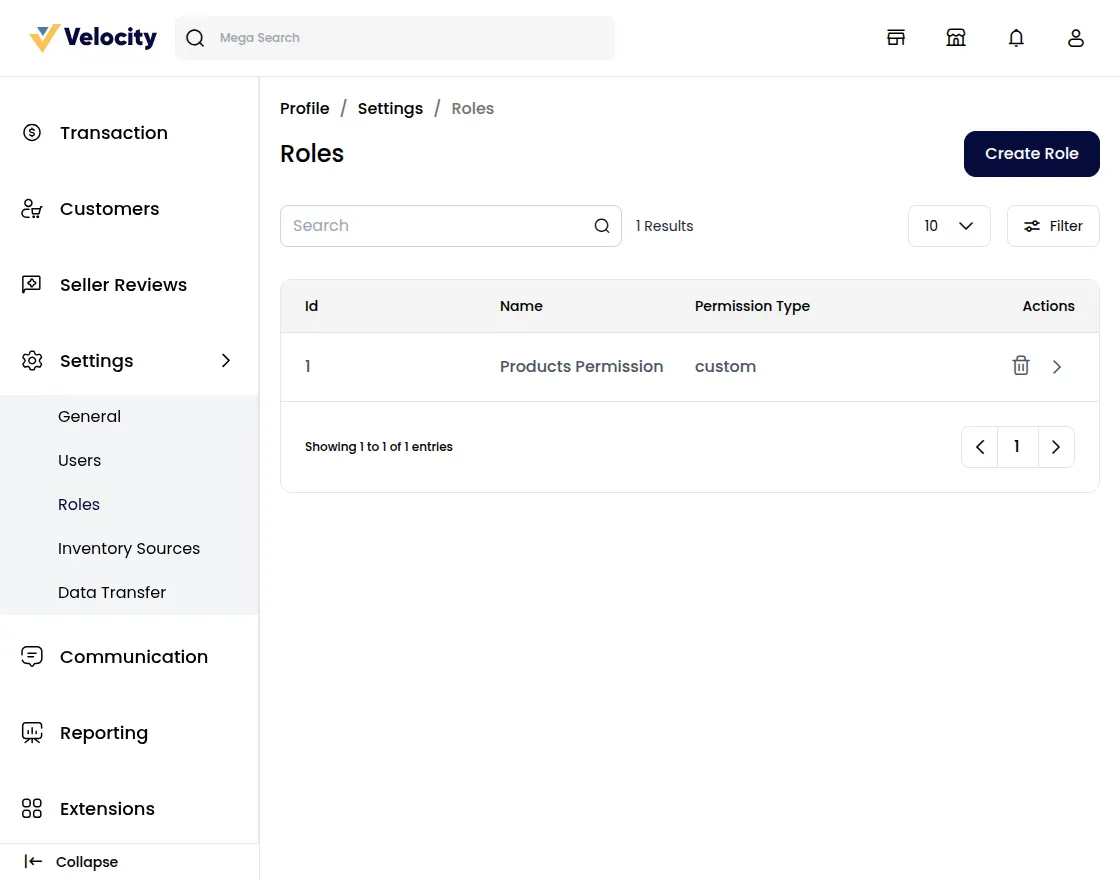This screenshot has width=1120, height=880.
Task: Open the Products Permission role details arrow
Action: (1057, 367)
